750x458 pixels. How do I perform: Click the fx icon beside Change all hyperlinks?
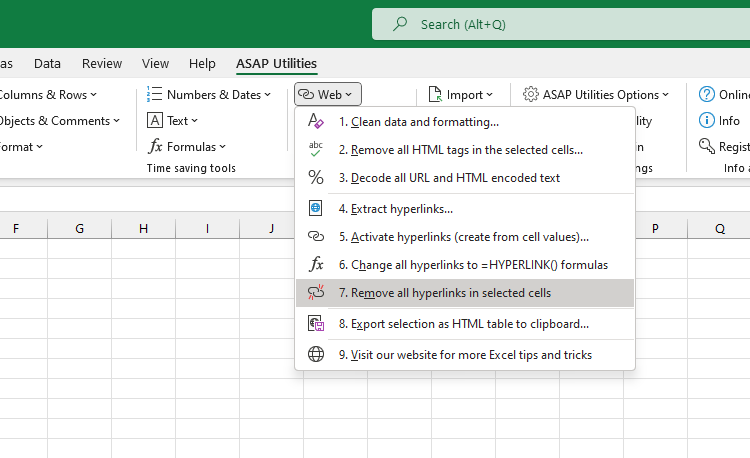[x=316, y=264]
